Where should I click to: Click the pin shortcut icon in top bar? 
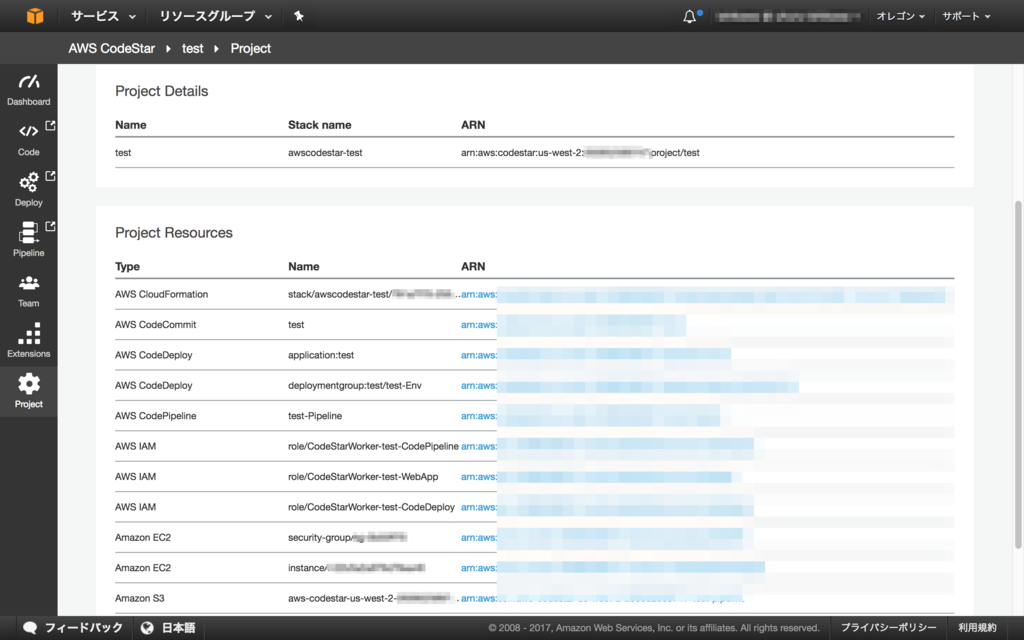298,16
